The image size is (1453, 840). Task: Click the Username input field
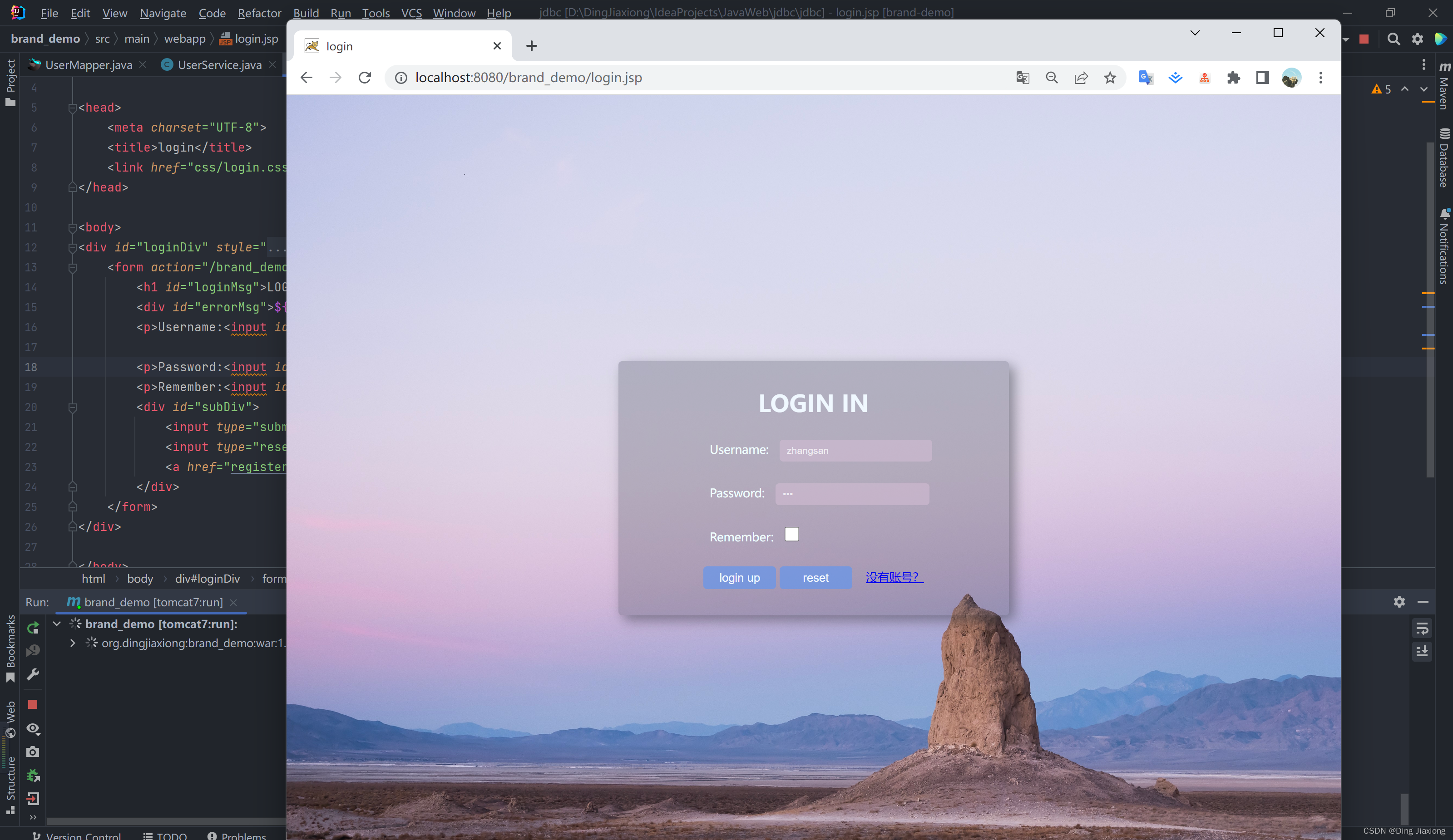(855, 451)
